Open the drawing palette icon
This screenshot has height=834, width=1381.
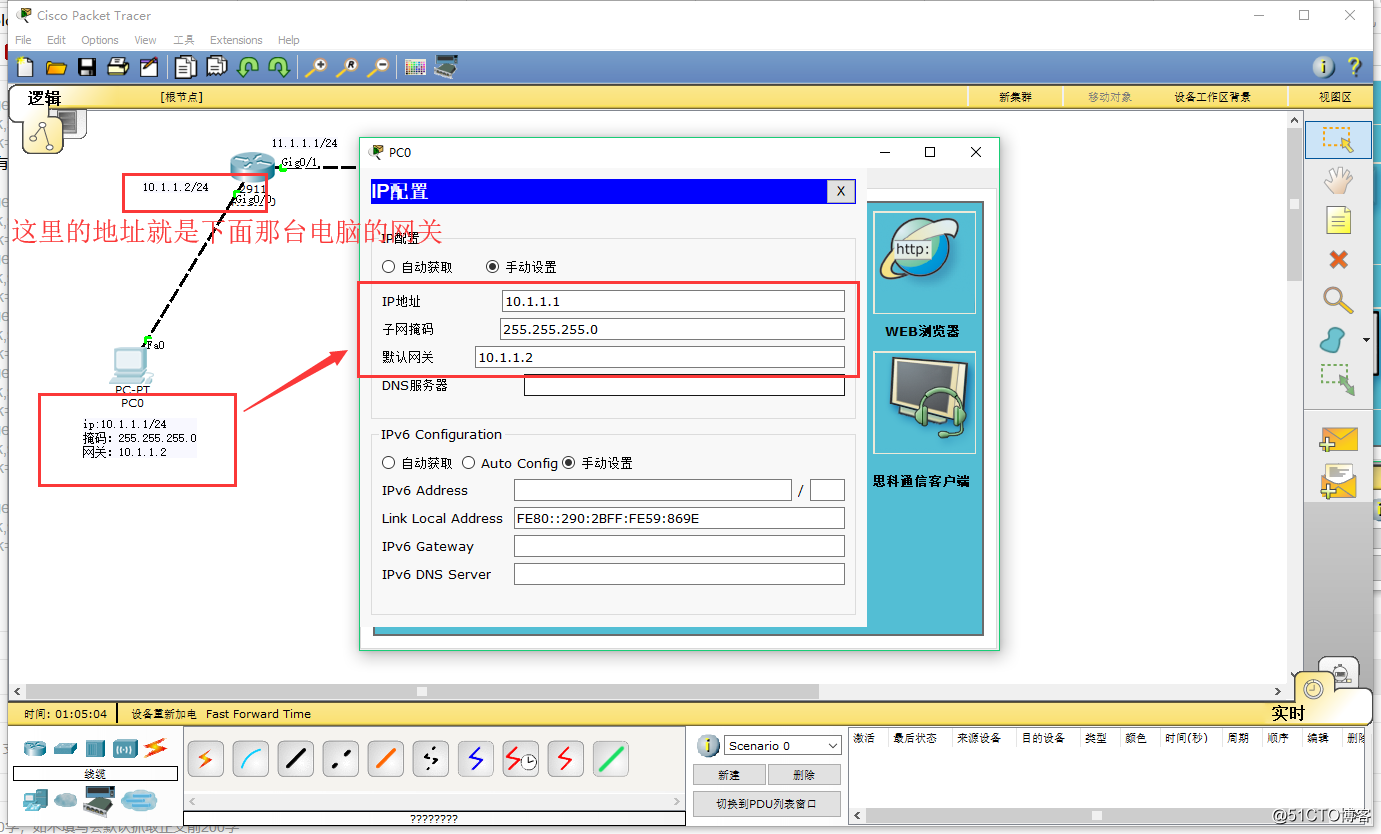coord(415,67)
